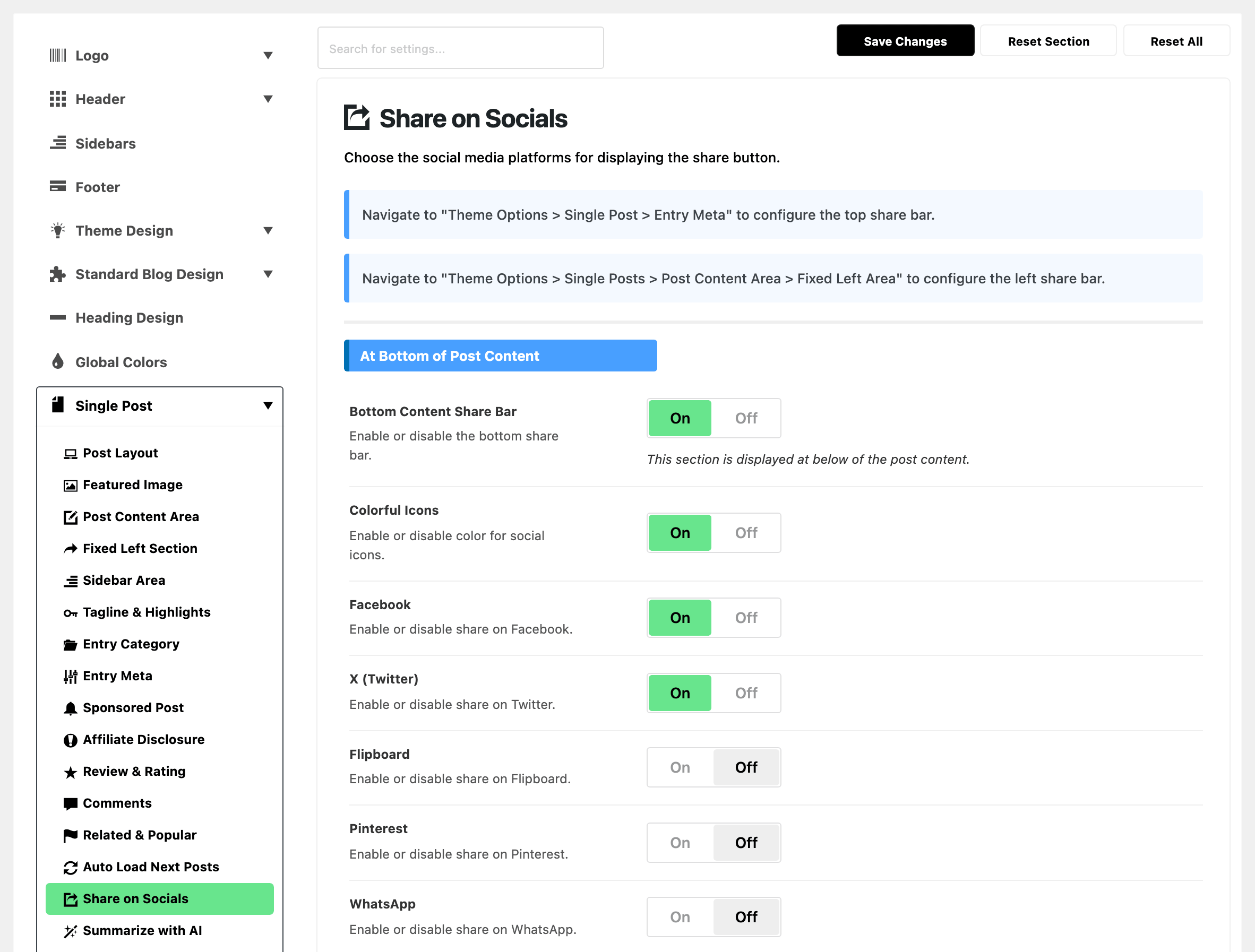Expand the Theme Design section arrow
This screenshot has height=952, width=1255.
pos(268,230)
